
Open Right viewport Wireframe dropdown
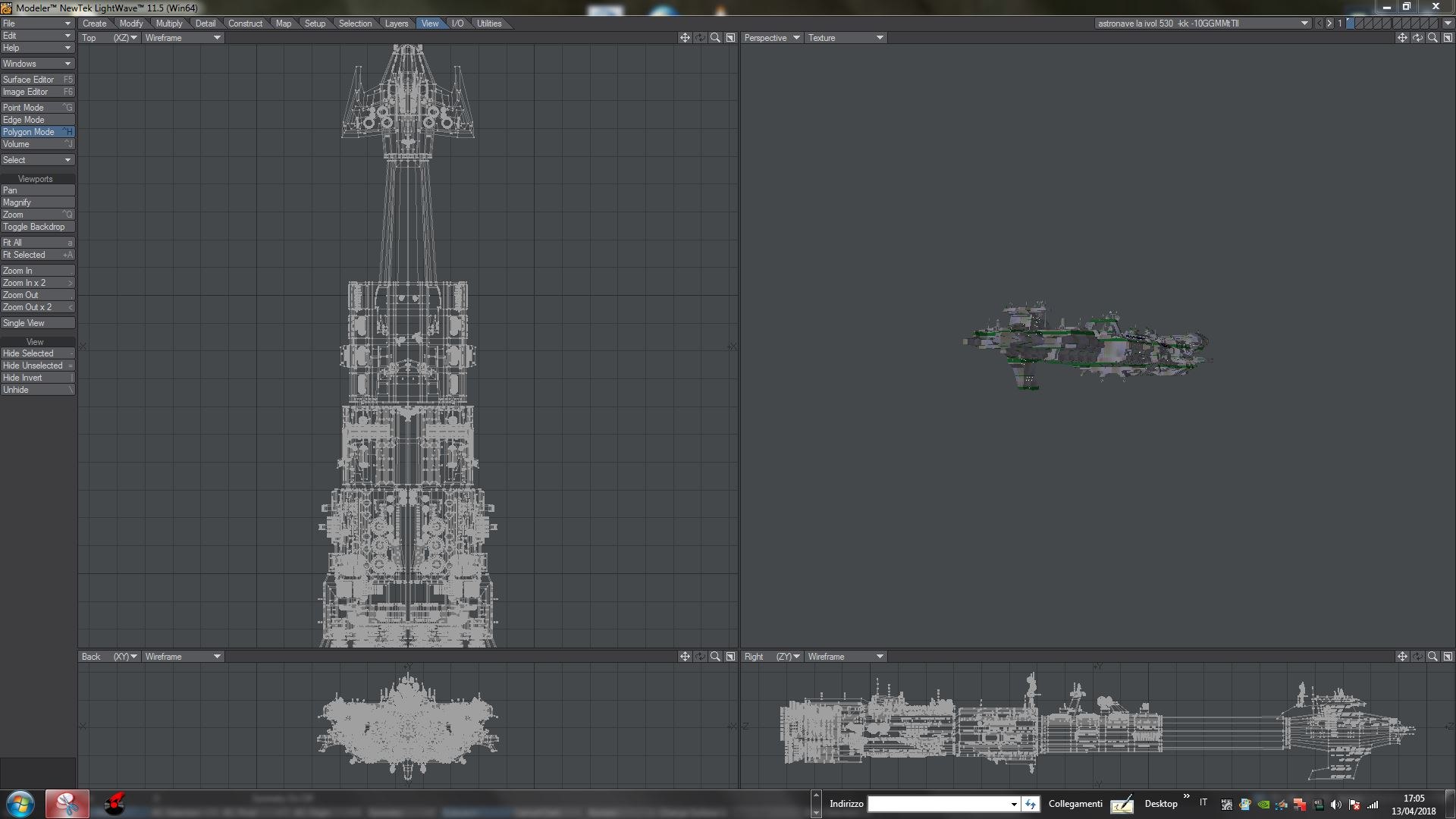click(846, 657)
